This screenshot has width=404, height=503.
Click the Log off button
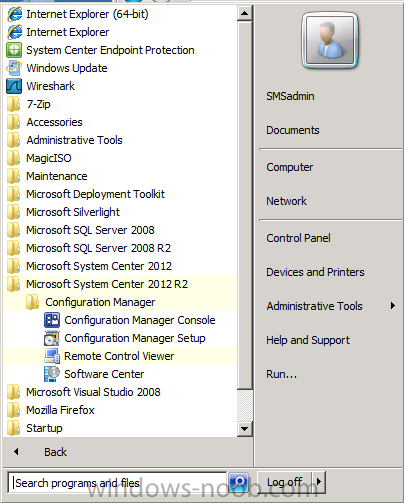pos(285,482)
